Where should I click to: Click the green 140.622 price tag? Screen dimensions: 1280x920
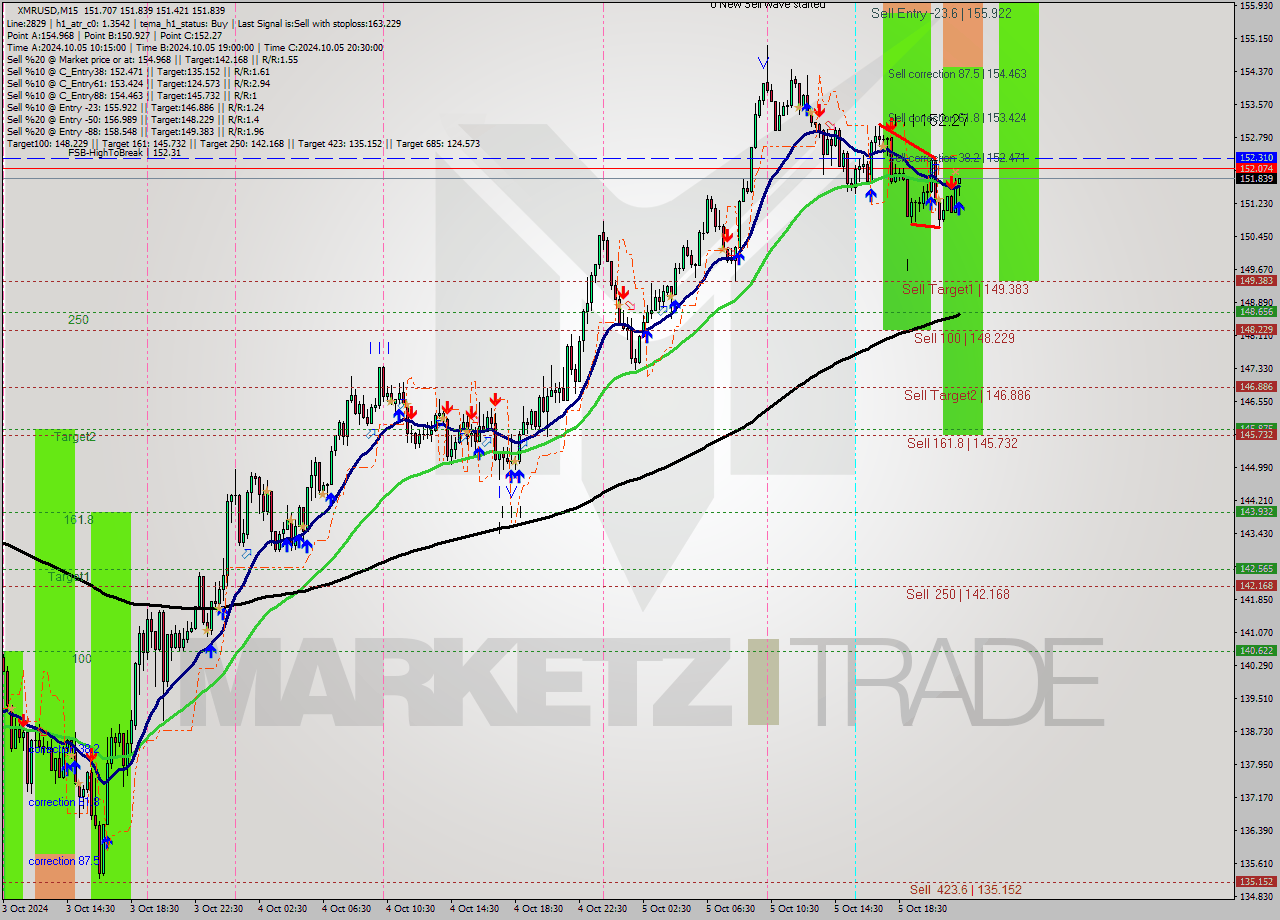1256,650
